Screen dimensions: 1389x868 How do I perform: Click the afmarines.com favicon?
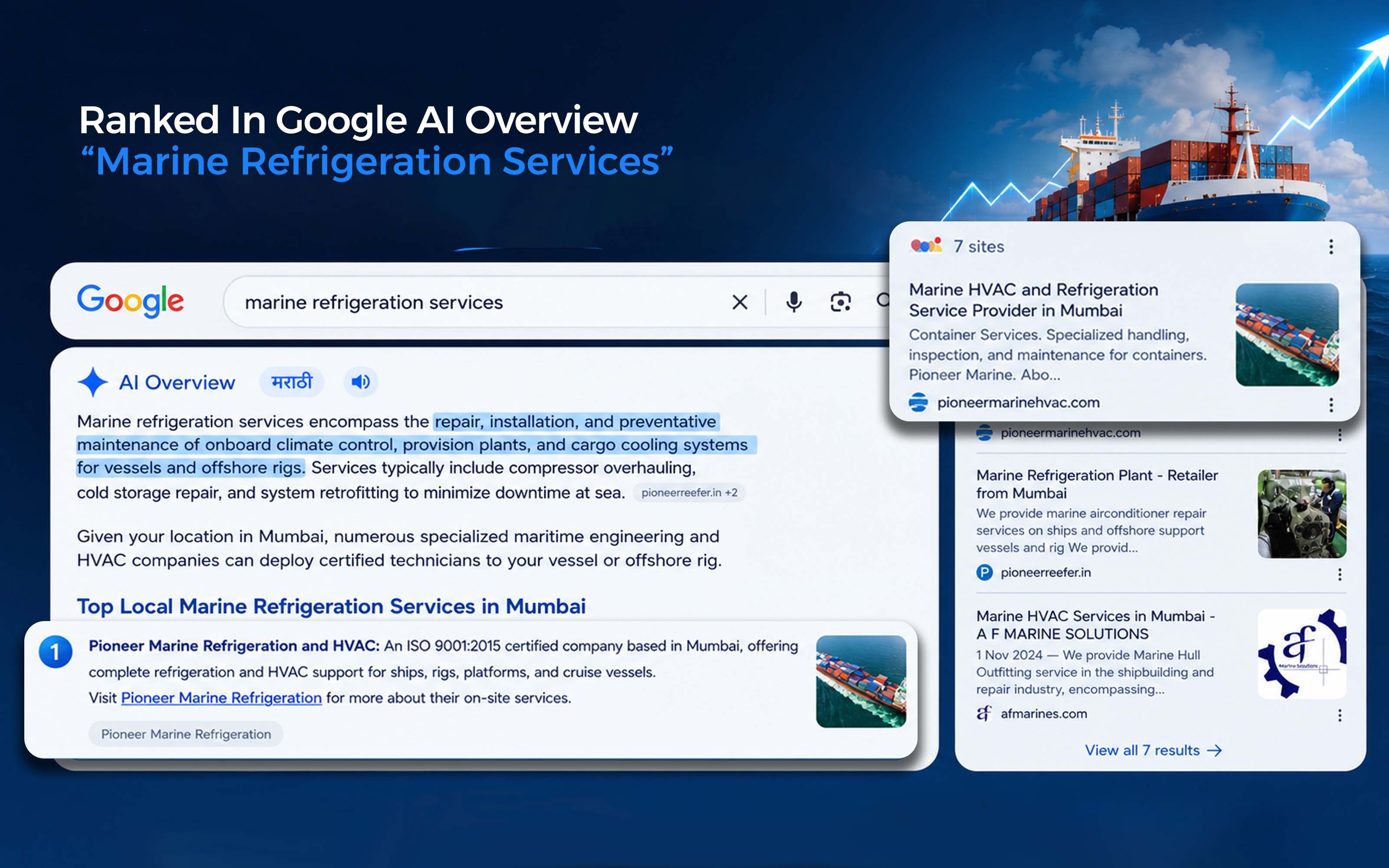tap(984, 713)
